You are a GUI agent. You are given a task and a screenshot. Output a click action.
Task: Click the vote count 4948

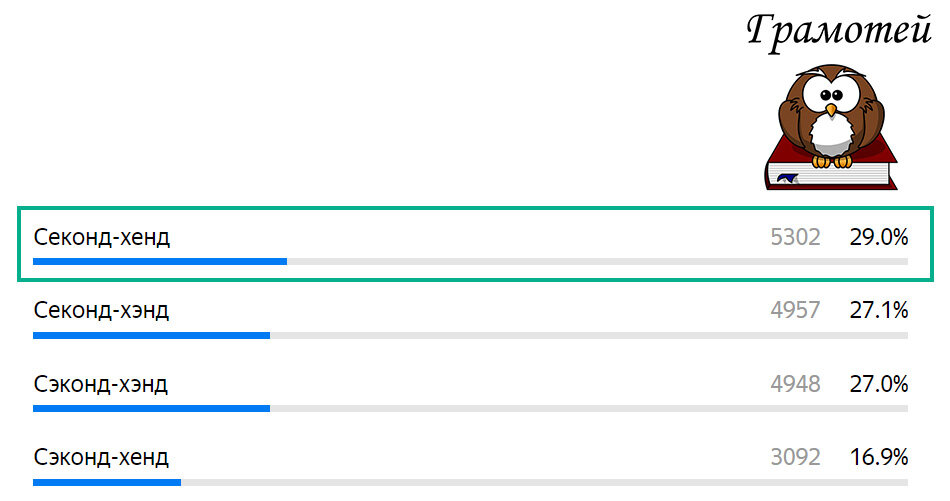point(796,384)
